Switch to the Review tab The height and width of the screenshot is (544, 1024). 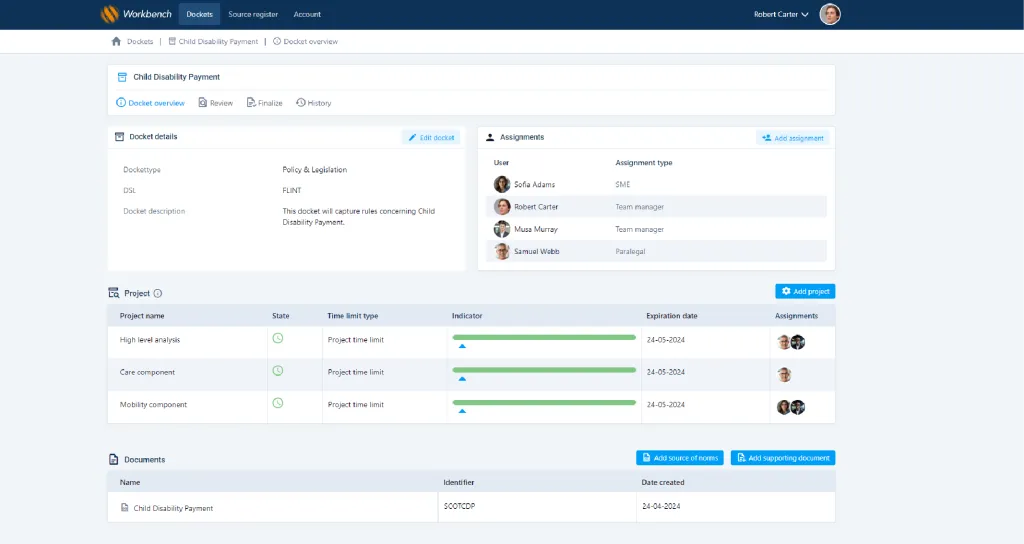point(216,103)
